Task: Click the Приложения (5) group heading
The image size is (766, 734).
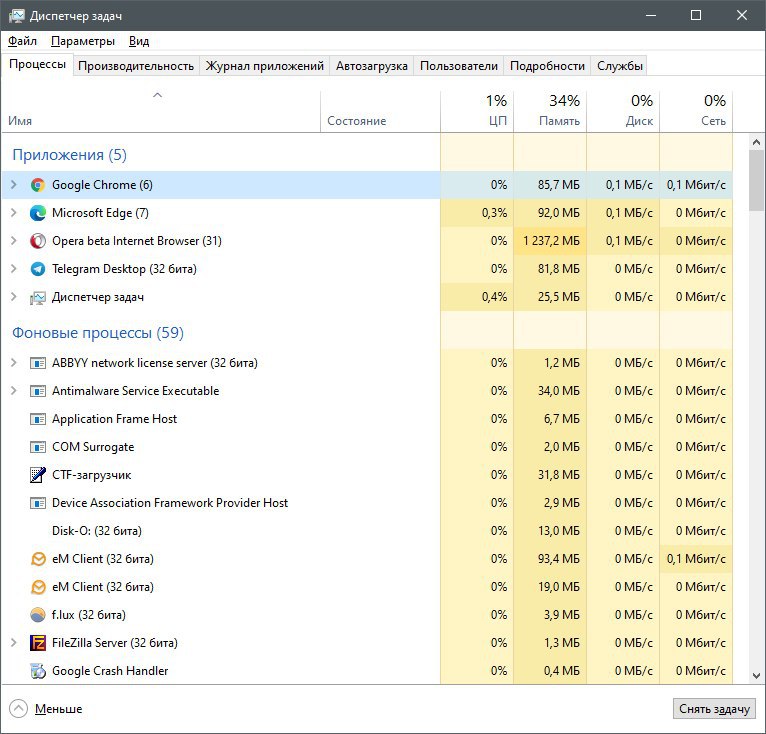Action: coord(69,155)
